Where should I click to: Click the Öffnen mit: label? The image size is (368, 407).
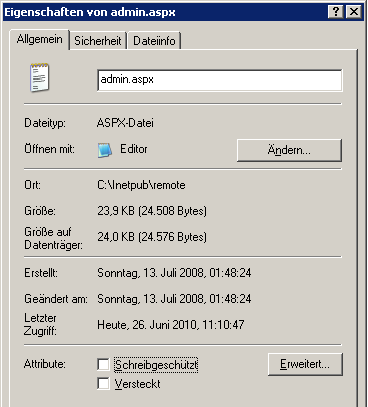50,149
